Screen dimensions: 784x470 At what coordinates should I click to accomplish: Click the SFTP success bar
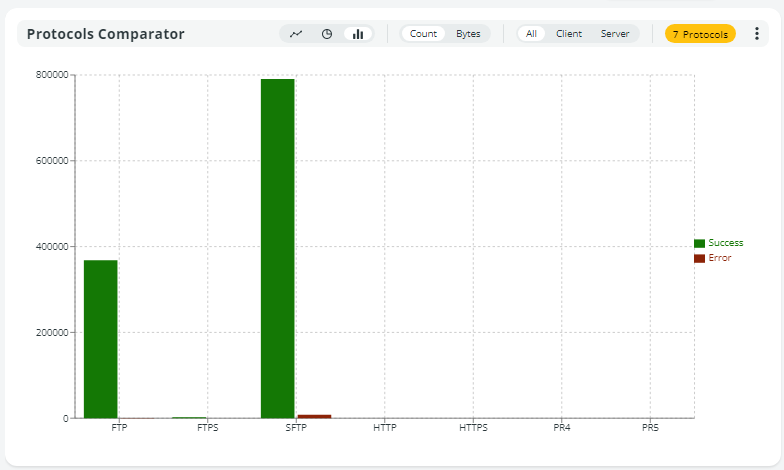[x=277, y=248]
